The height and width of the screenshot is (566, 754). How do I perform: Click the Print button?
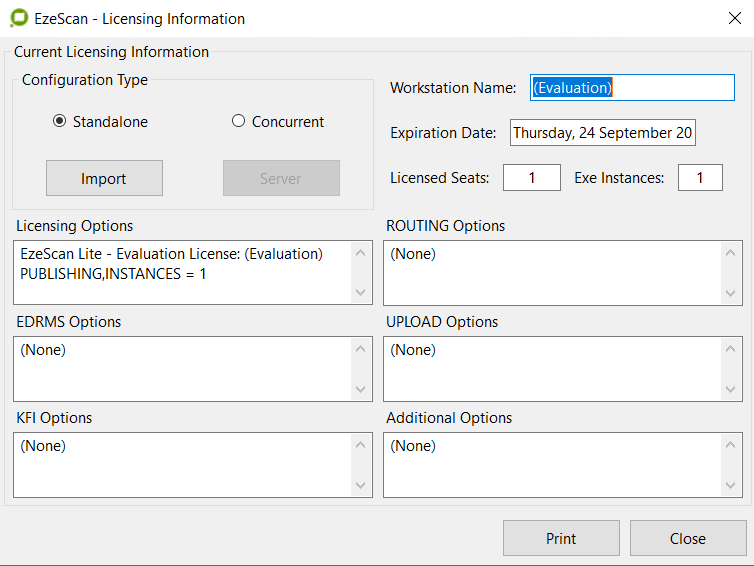coord(561,538)
